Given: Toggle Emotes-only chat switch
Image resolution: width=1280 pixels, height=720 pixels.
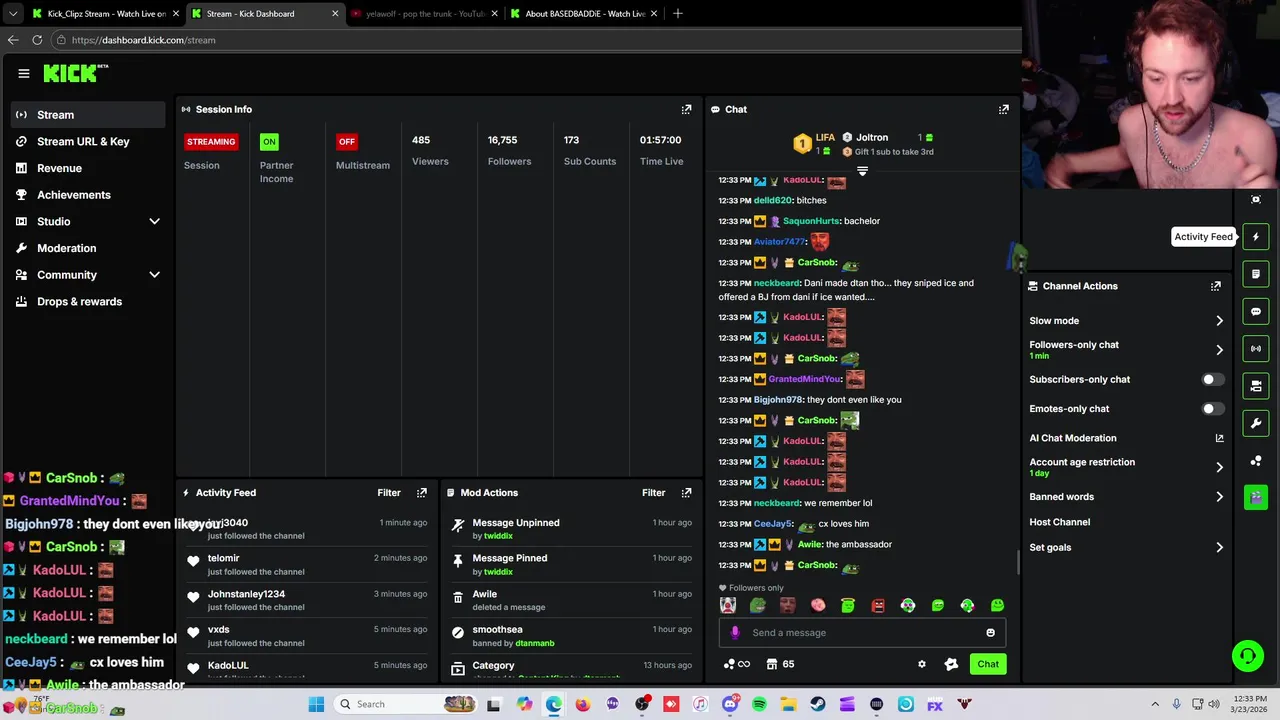Looking at the screenshot, I should [x=1211, y=409].
